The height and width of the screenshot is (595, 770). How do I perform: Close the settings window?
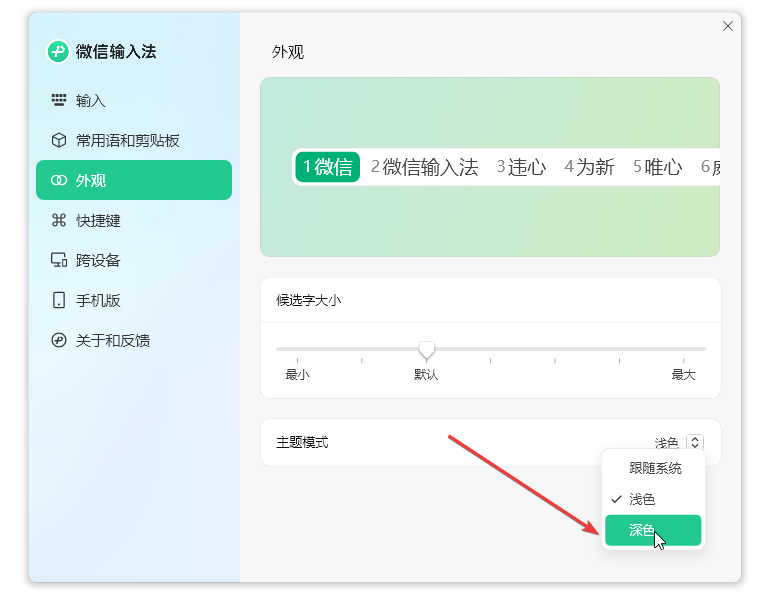[728, 26]
